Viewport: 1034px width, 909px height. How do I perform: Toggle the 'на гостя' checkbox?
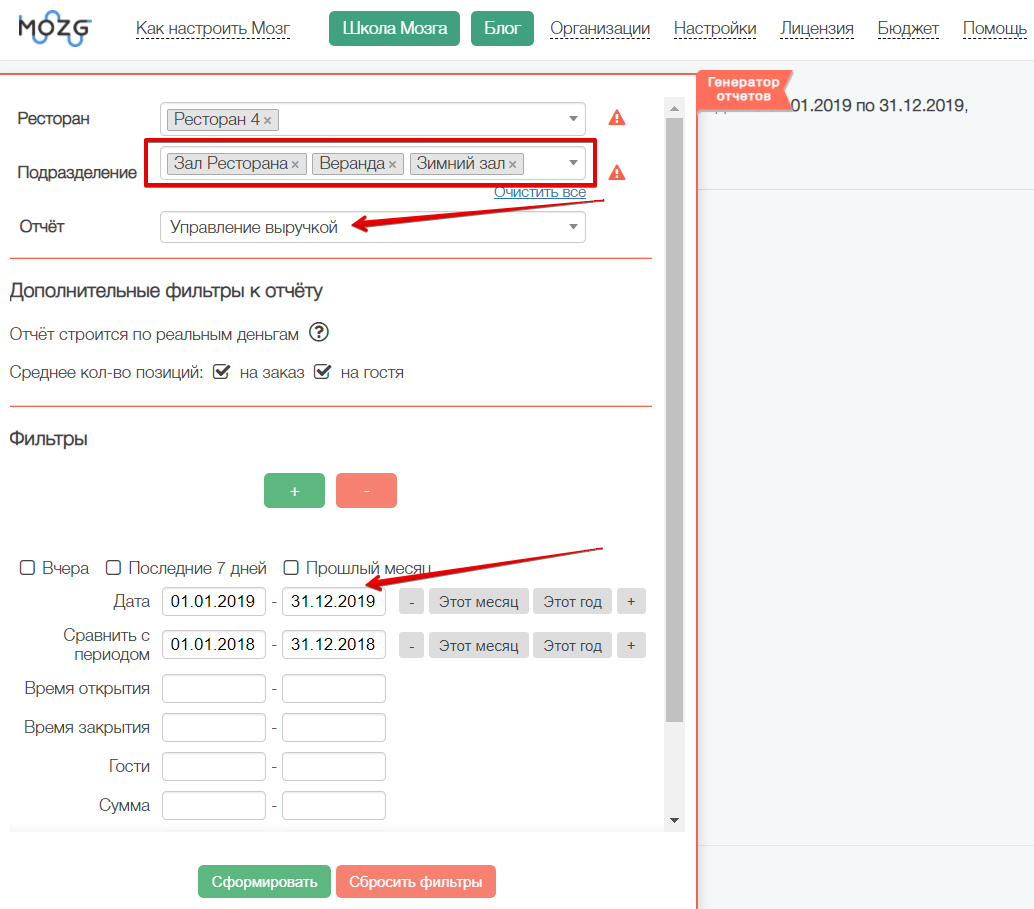322,372
